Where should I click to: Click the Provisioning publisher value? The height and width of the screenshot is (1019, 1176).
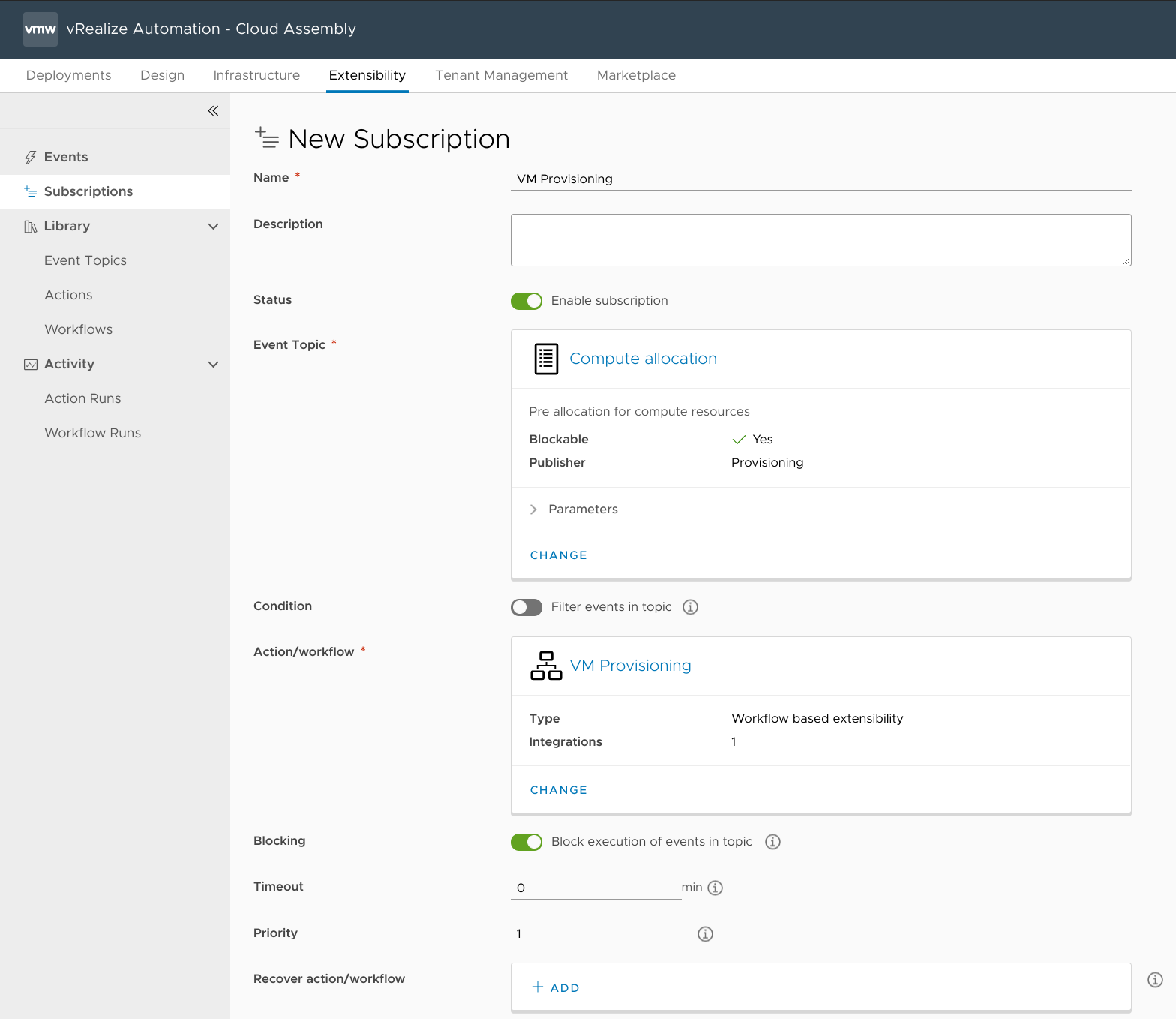(767, 463)
